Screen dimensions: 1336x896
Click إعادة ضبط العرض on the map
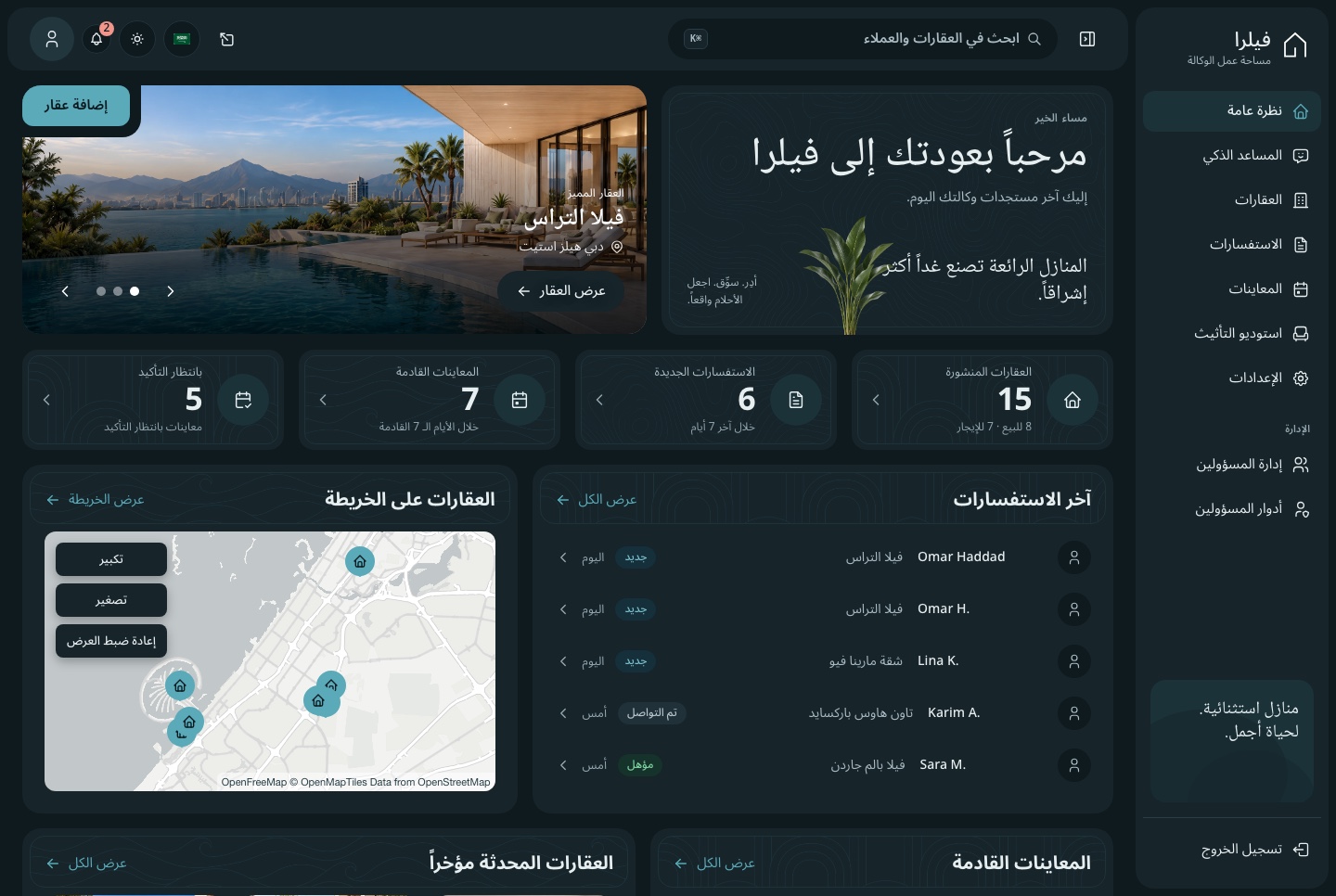click(111, 641)
